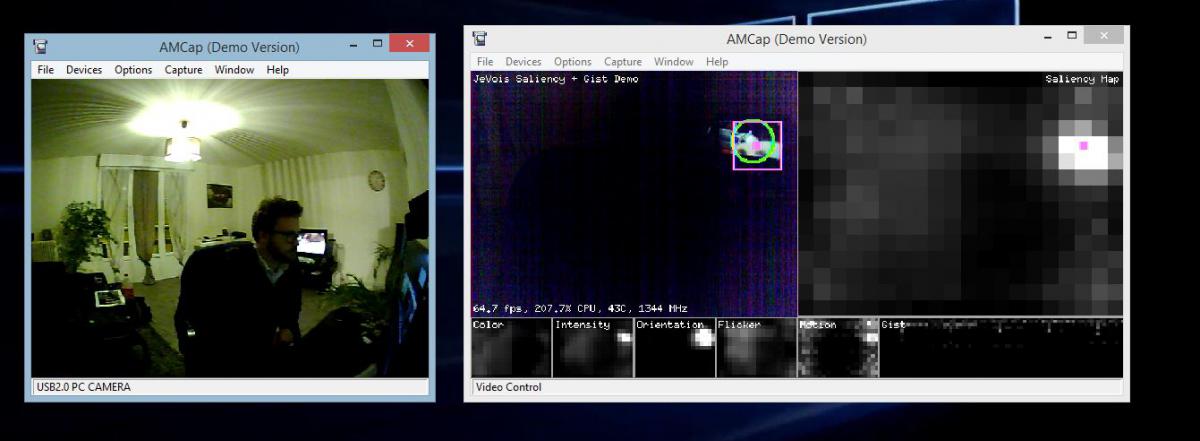Minimize the left AMCap window
This screenshot has width=1200, height=441.
pos(353,45)
